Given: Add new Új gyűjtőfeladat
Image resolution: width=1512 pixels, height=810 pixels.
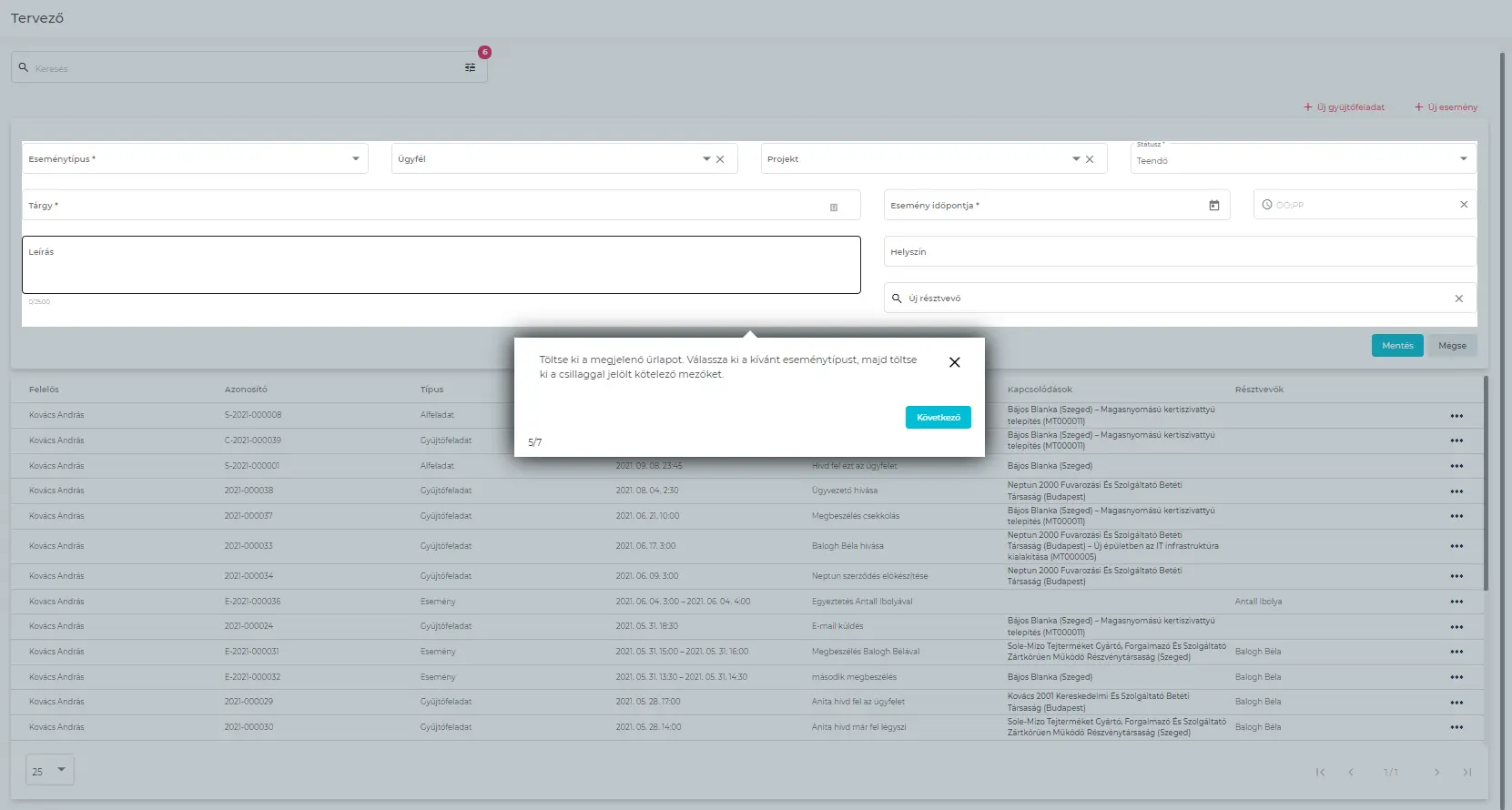Looking at the screenshot, I should [1345, 107].
